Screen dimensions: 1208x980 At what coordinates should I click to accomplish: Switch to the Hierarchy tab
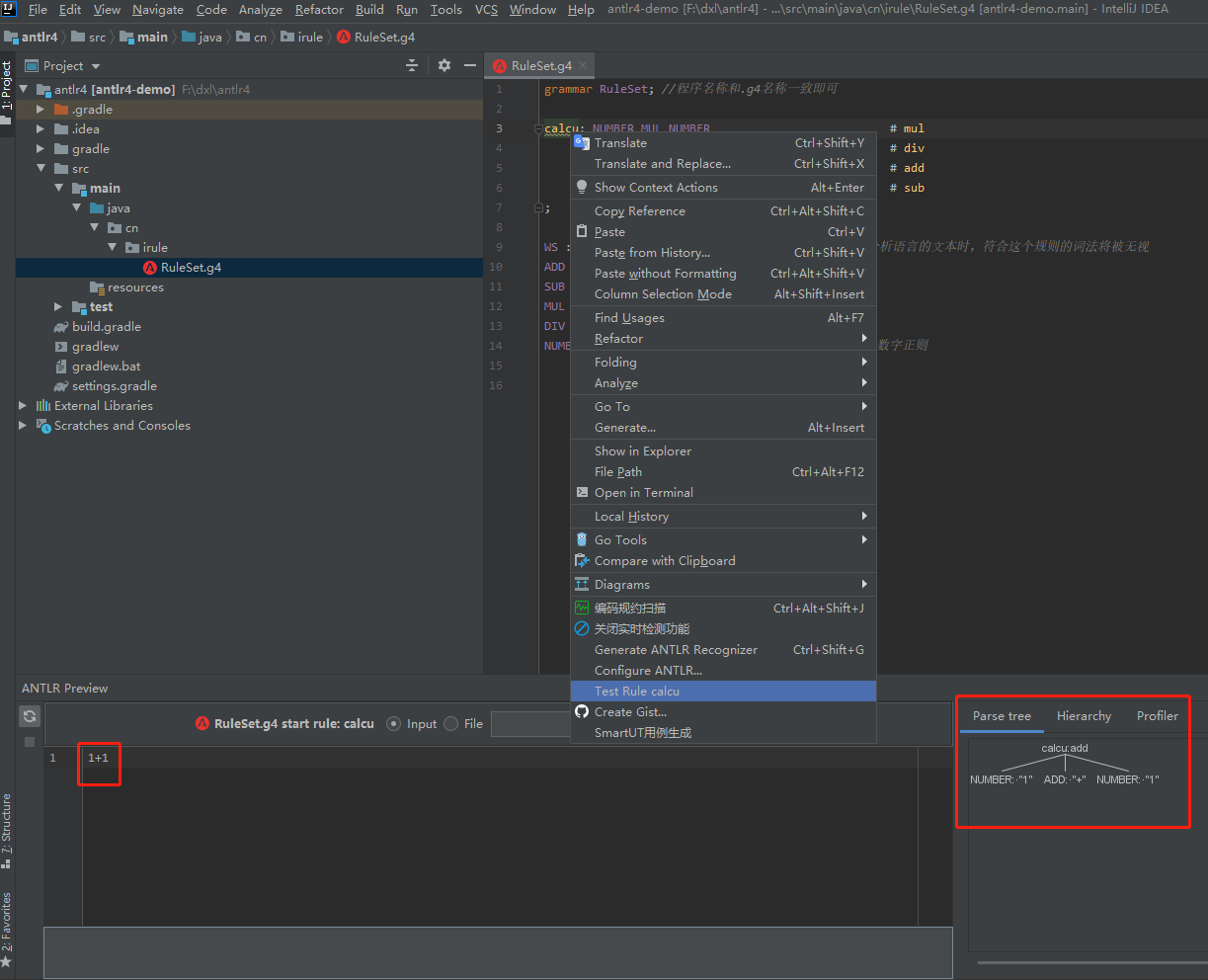pos(1084,716)
